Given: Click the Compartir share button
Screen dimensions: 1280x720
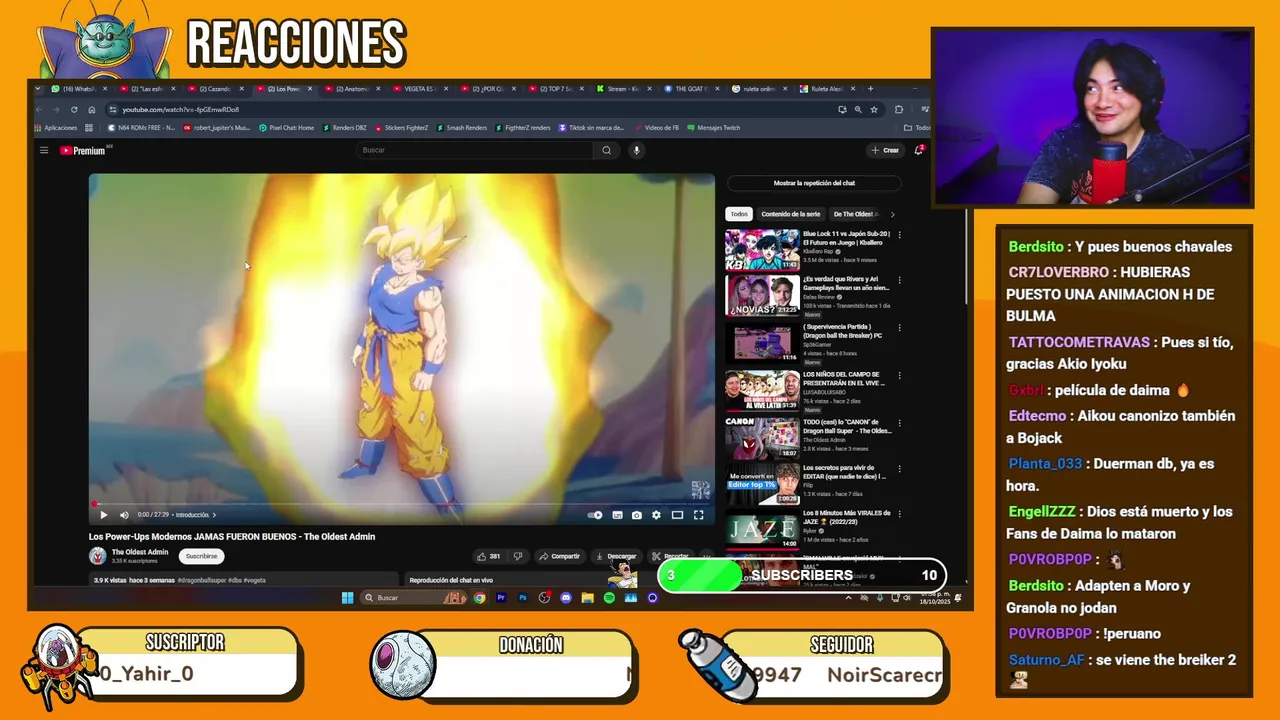Looking at the screenshot, I should [x=559, y=556].
